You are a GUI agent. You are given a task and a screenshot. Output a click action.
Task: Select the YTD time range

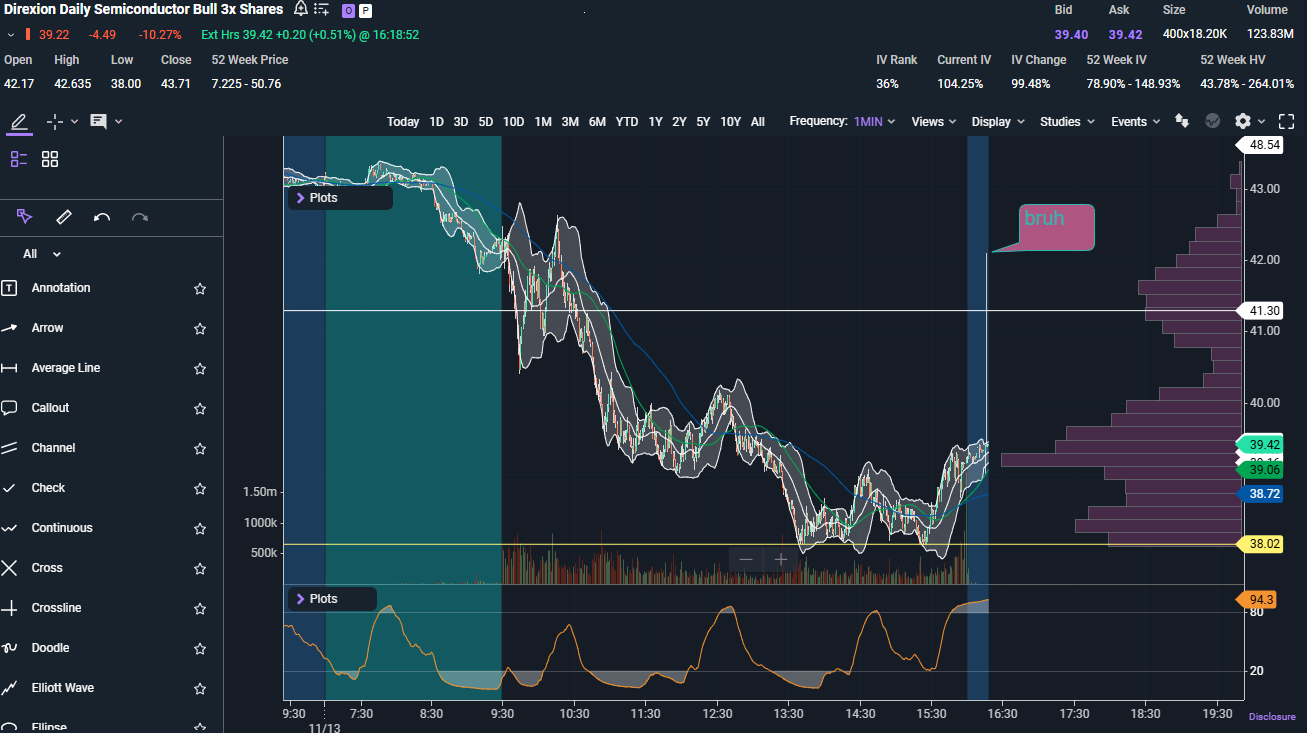pos(627,122)
